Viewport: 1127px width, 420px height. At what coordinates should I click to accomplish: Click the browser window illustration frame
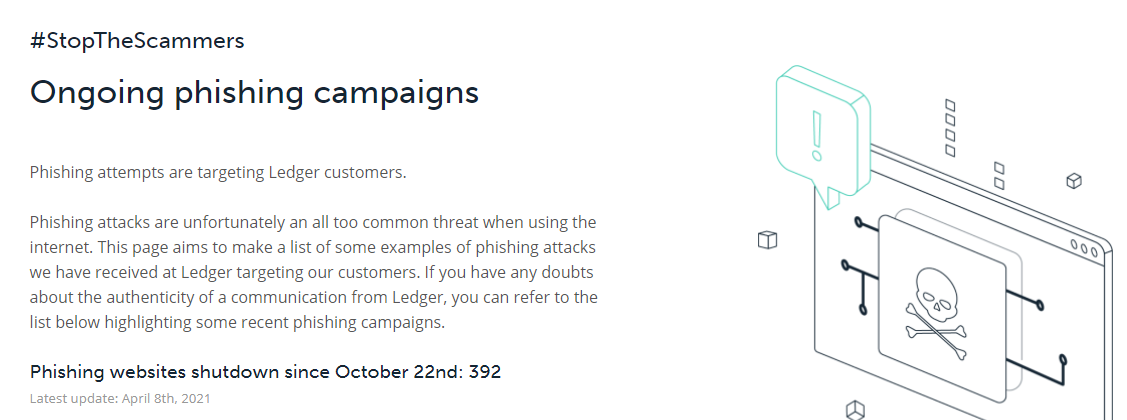963,280
